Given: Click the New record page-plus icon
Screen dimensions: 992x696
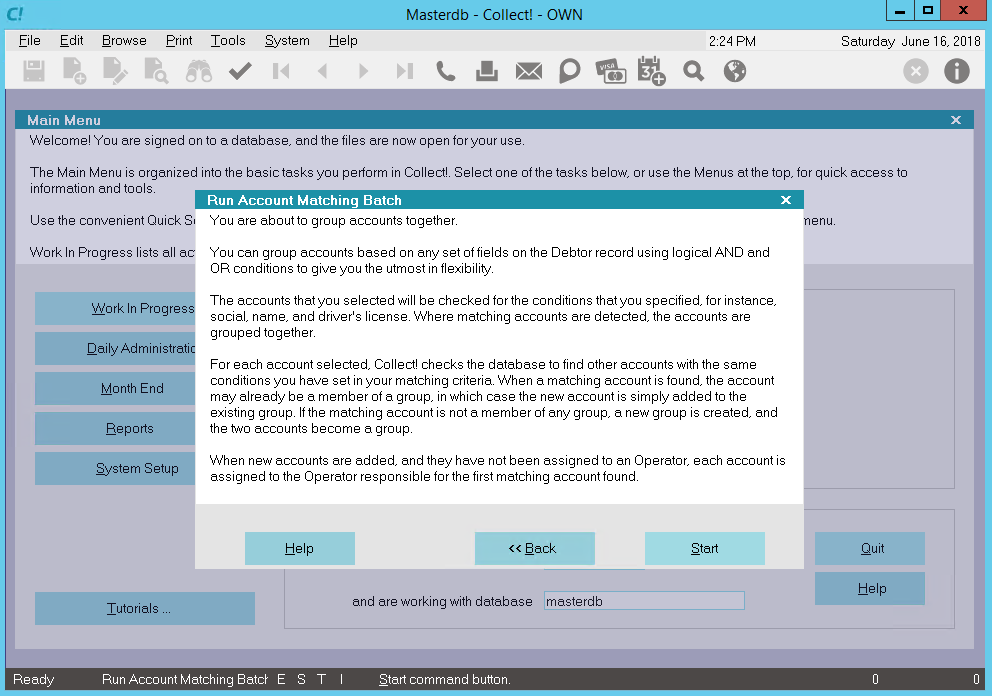Looking at the screenshot, I should coord(75,71).
